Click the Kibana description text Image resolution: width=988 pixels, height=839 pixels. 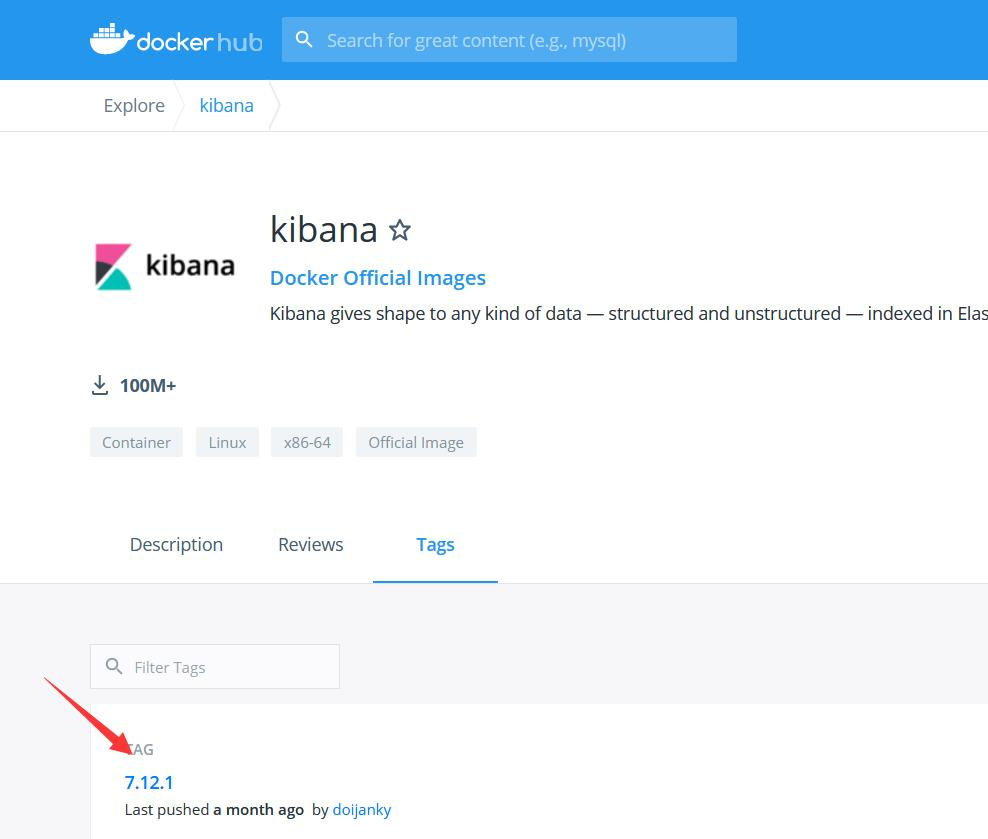[628, 313]
